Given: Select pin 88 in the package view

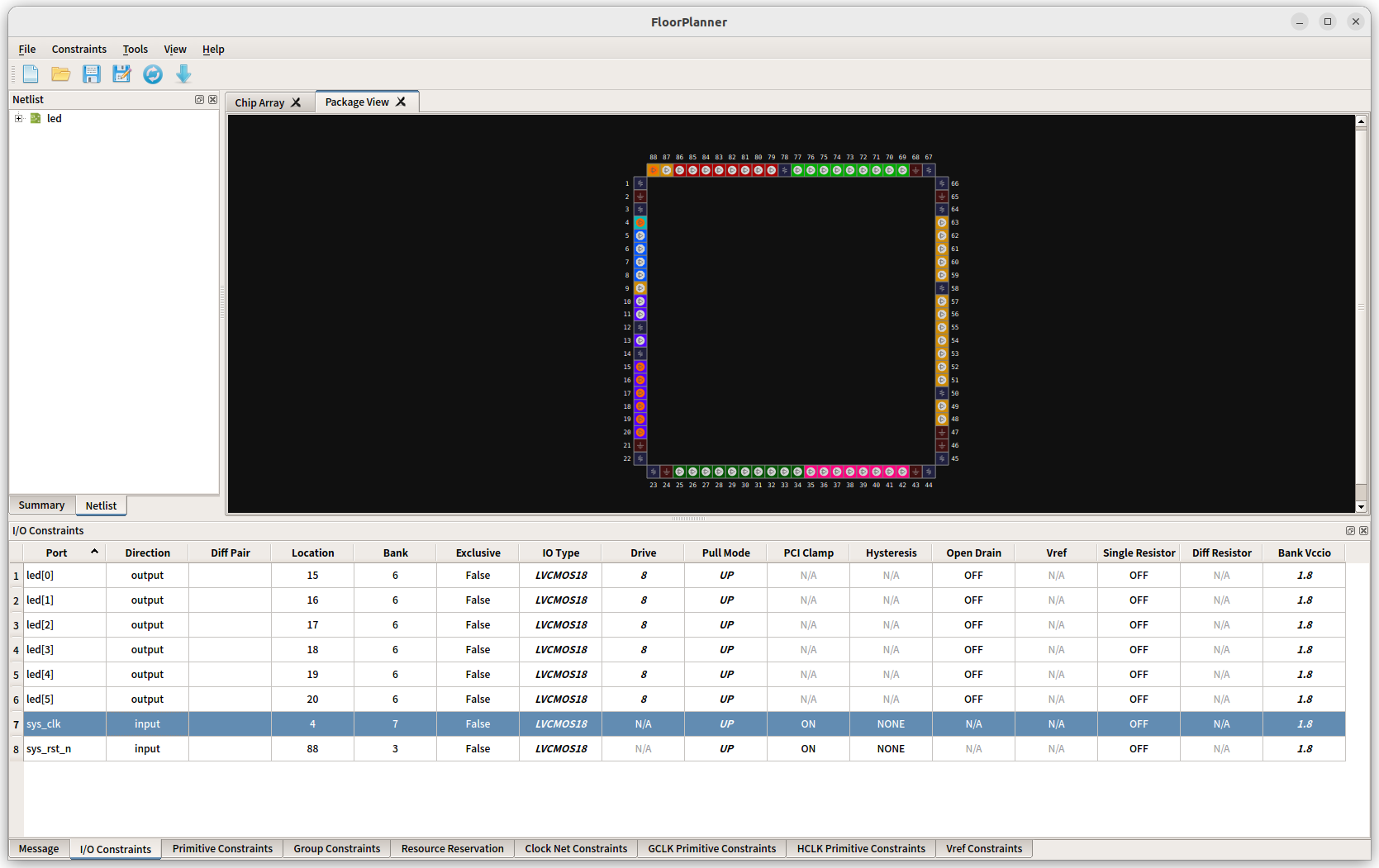Looking at the screenshot, I should coord(654,170).
